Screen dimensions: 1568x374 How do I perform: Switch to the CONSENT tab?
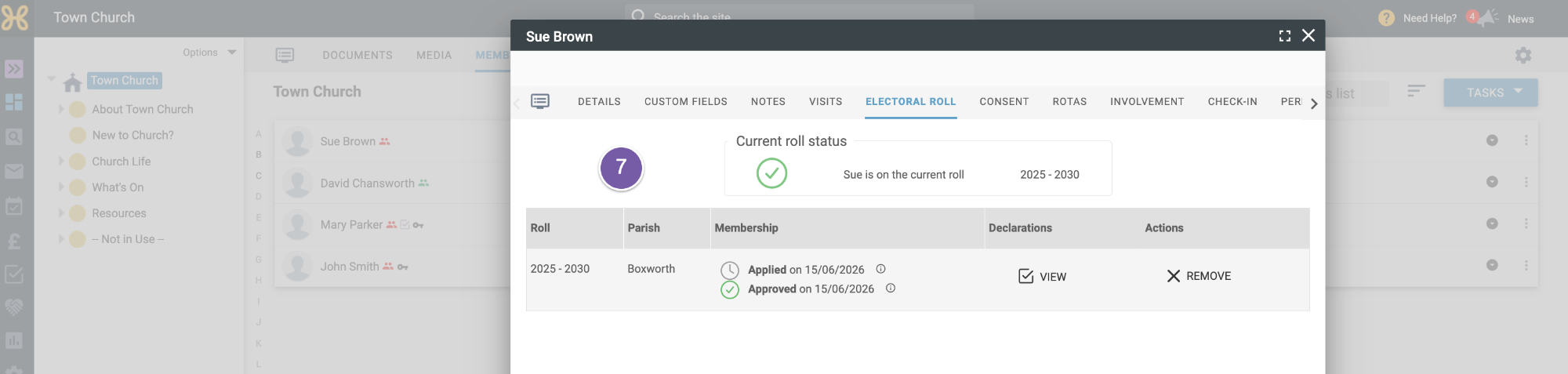point(1004,101)
